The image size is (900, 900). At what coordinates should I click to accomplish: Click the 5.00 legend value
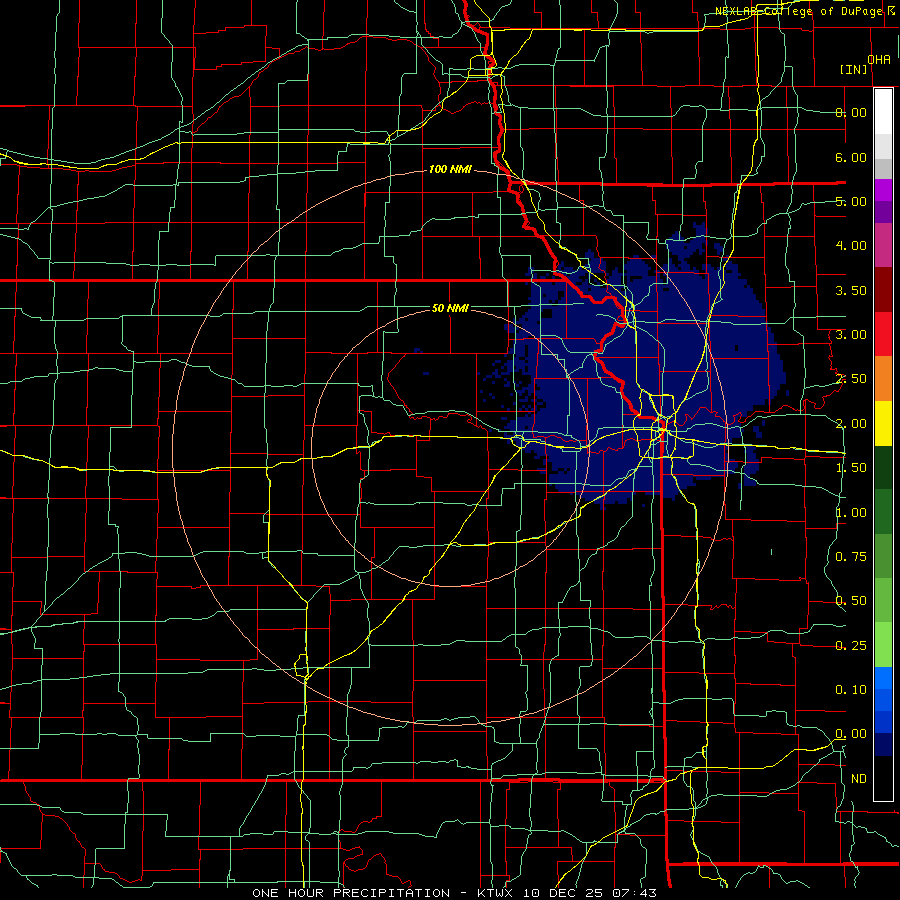click(x=851, y=201)
